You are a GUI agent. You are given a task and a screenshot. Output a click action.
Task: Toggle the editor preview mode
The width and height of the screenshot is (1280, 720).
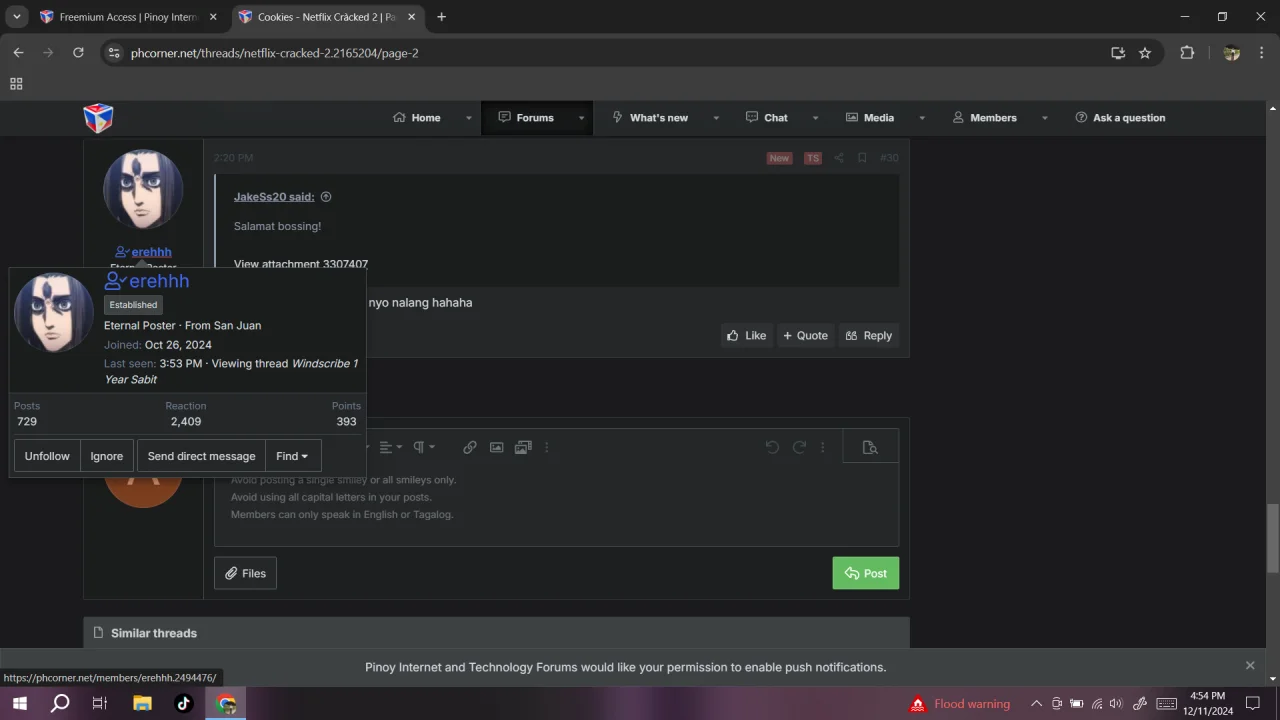coord(870,447)
